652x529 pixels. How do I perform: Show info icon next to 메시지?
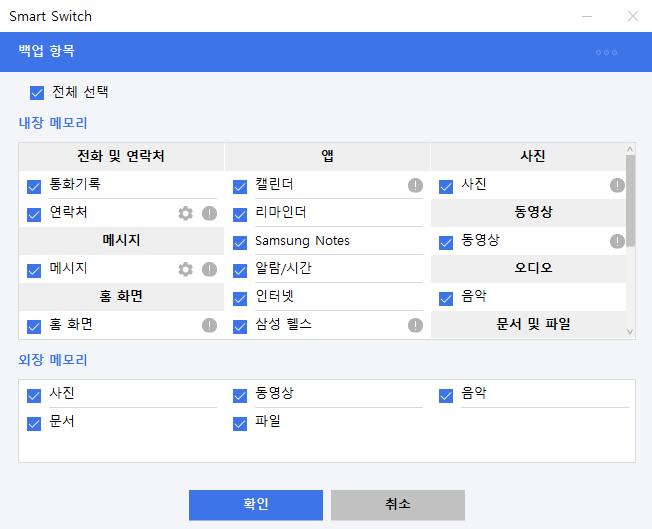click(x=210, y=269)
